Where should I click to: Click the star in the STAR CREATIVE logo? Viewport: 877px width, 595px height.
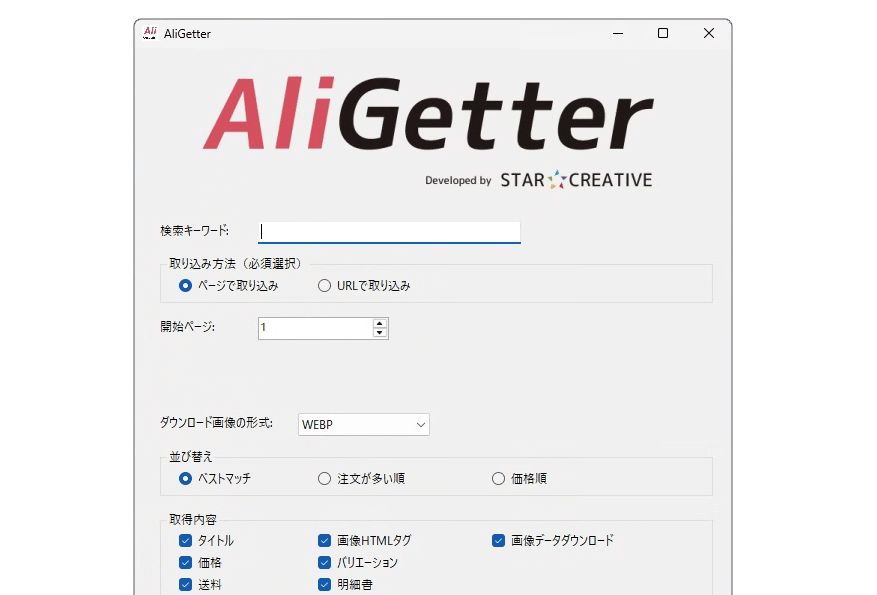(556, 180)
